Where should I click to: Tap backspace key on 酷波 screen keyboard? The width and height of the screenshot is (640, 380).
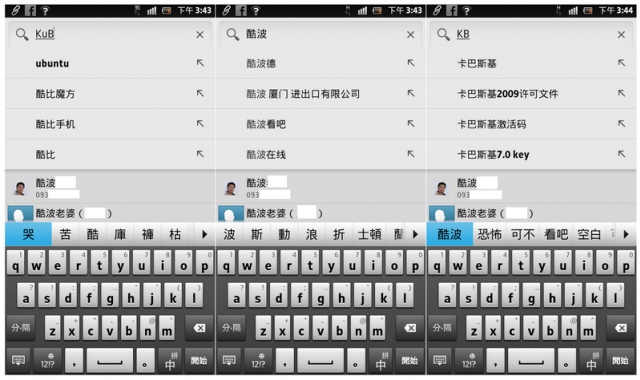tap(410, 328)
